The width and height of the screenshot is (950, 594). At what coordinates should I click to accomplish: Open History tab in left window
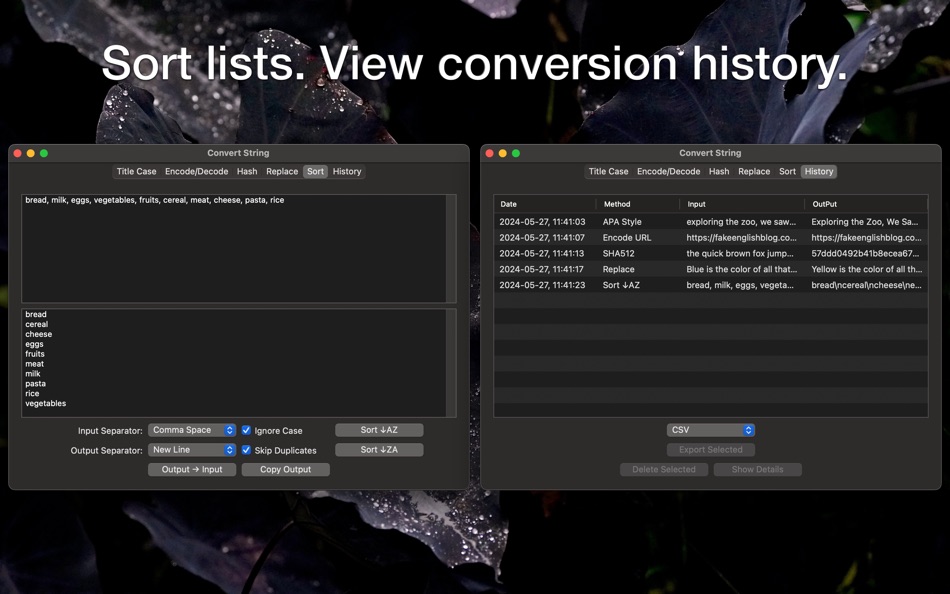(x=347, y=172)
